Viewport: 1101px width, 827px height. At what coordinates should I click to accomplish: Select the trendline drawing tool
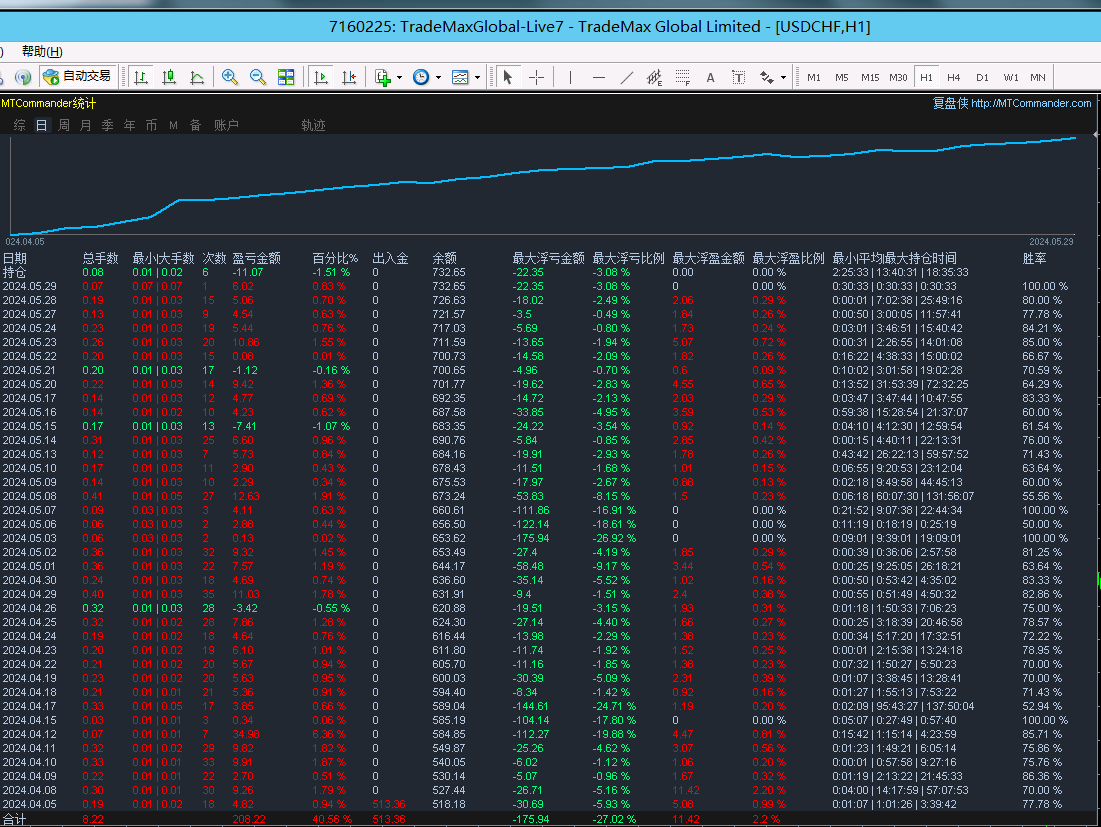pos(627,77)
